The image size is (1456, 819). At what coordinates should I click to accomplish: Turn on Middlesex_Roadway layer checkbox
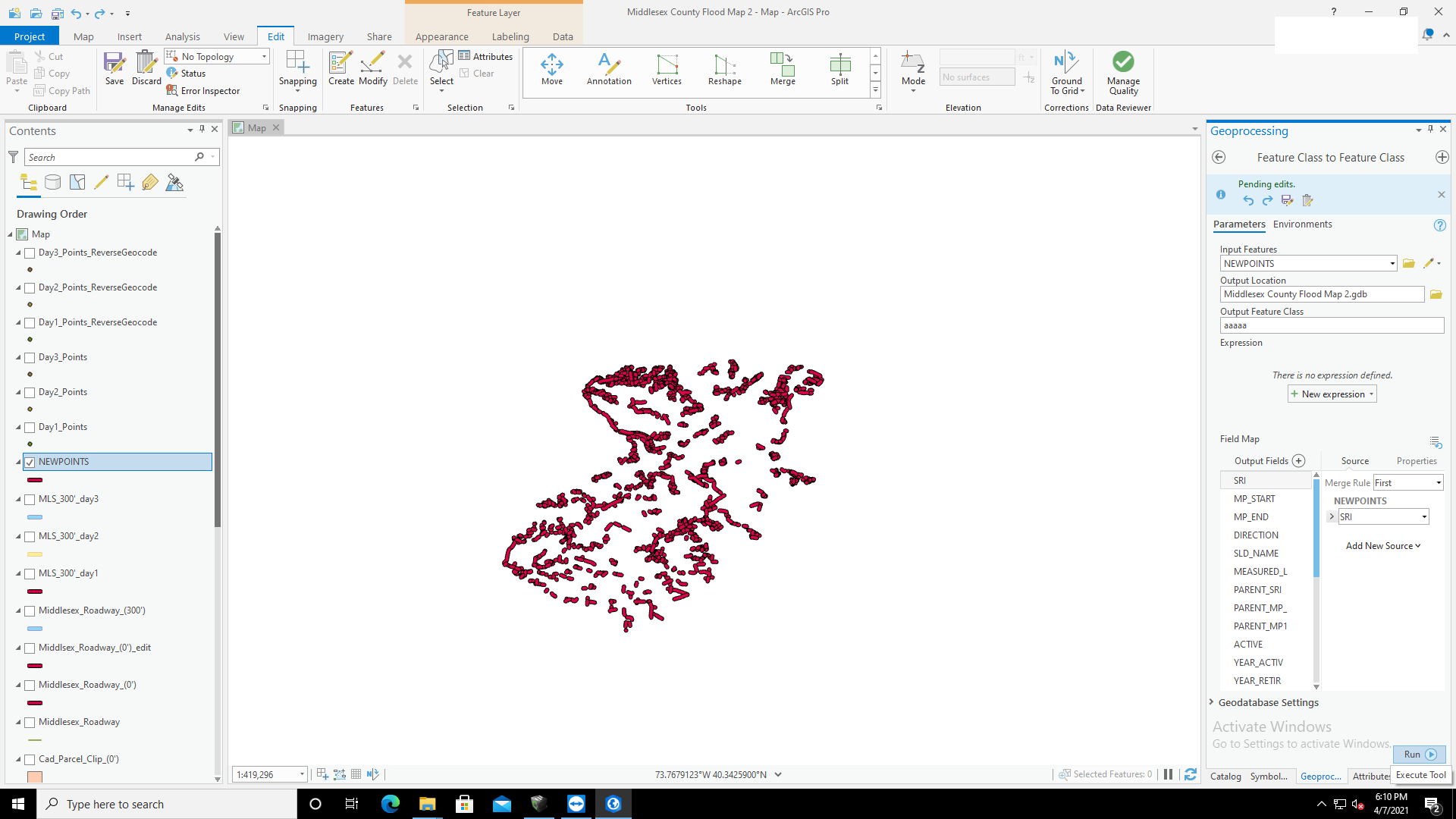click(30, 722)
